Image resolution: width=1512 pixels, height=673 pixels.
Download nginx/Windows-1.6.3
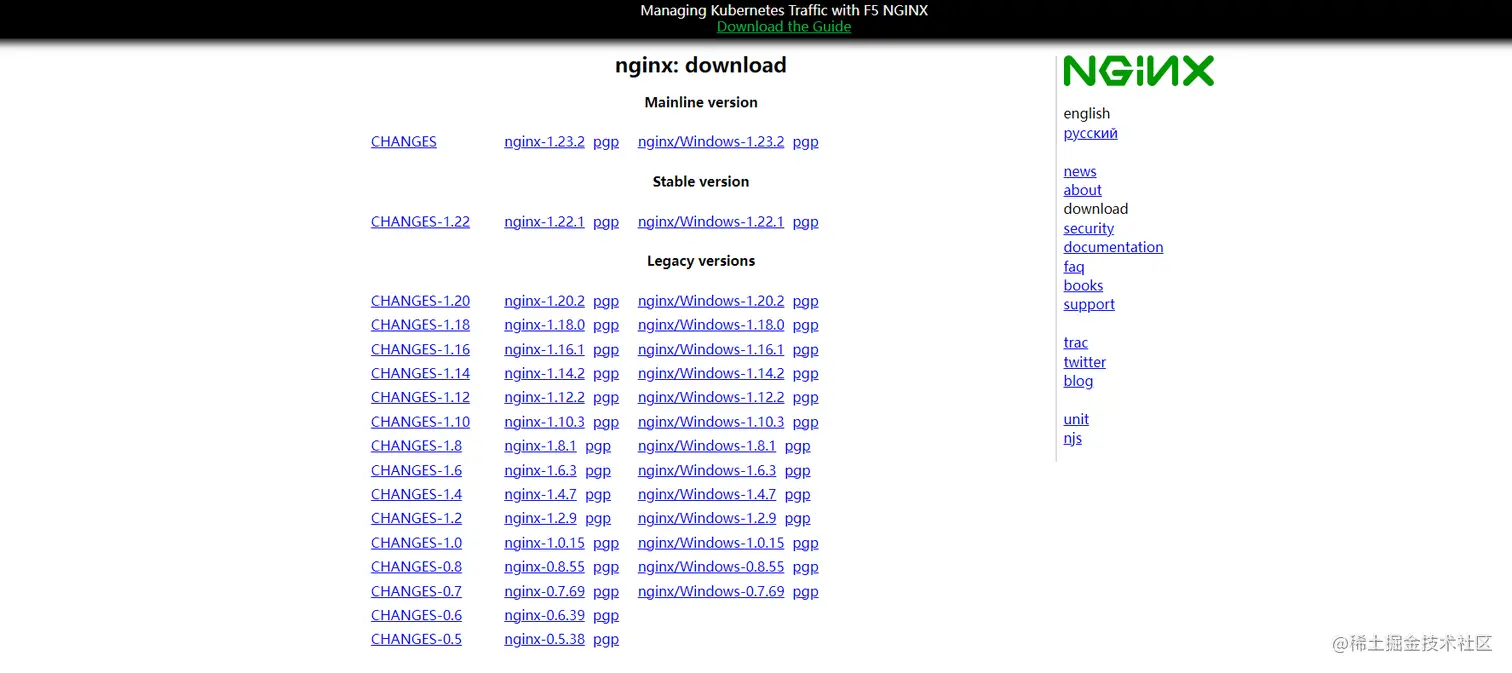click(707, 471)
